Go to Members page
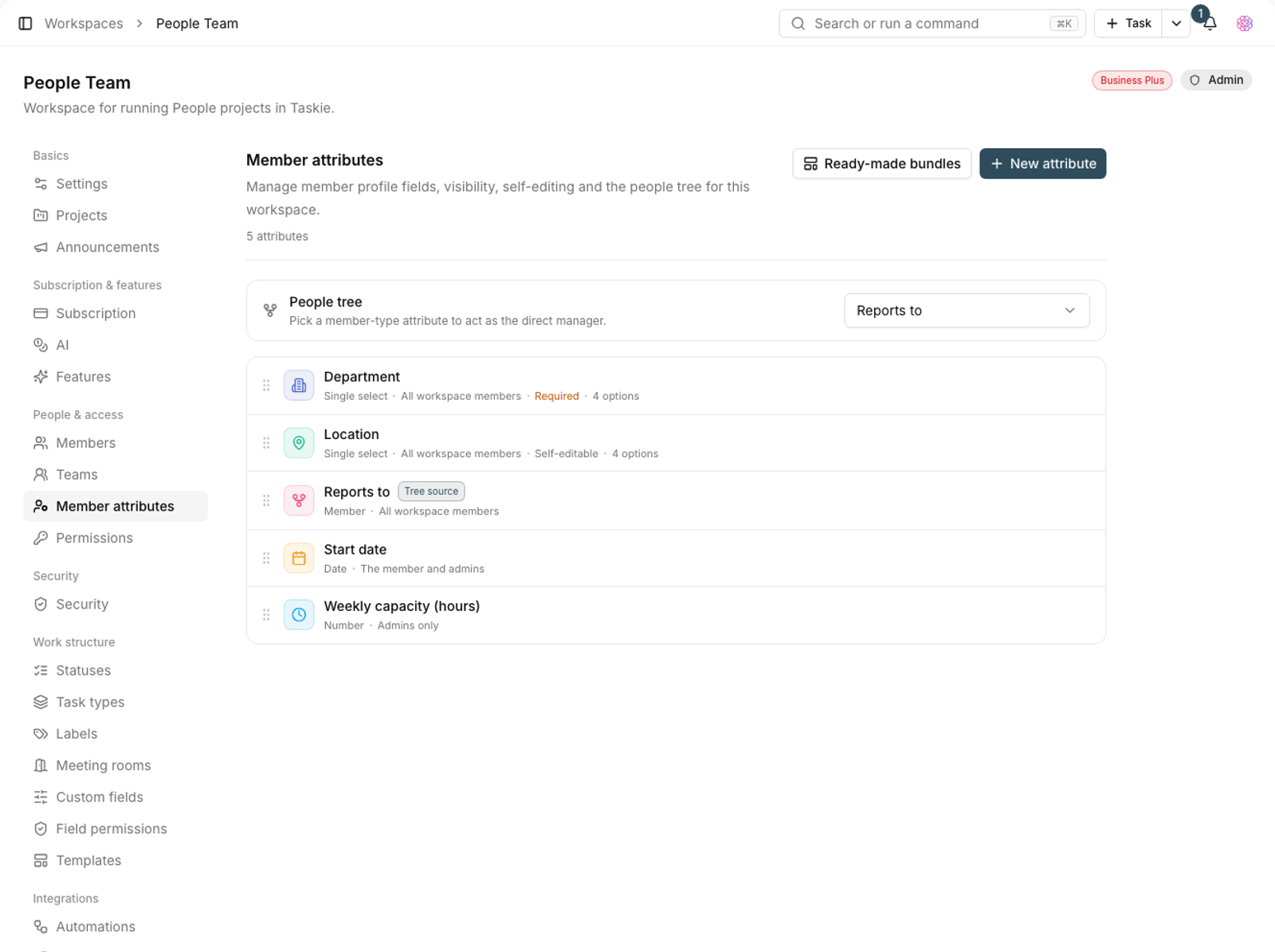Viewport: 1275px width, 952px height. click(116, 443)
